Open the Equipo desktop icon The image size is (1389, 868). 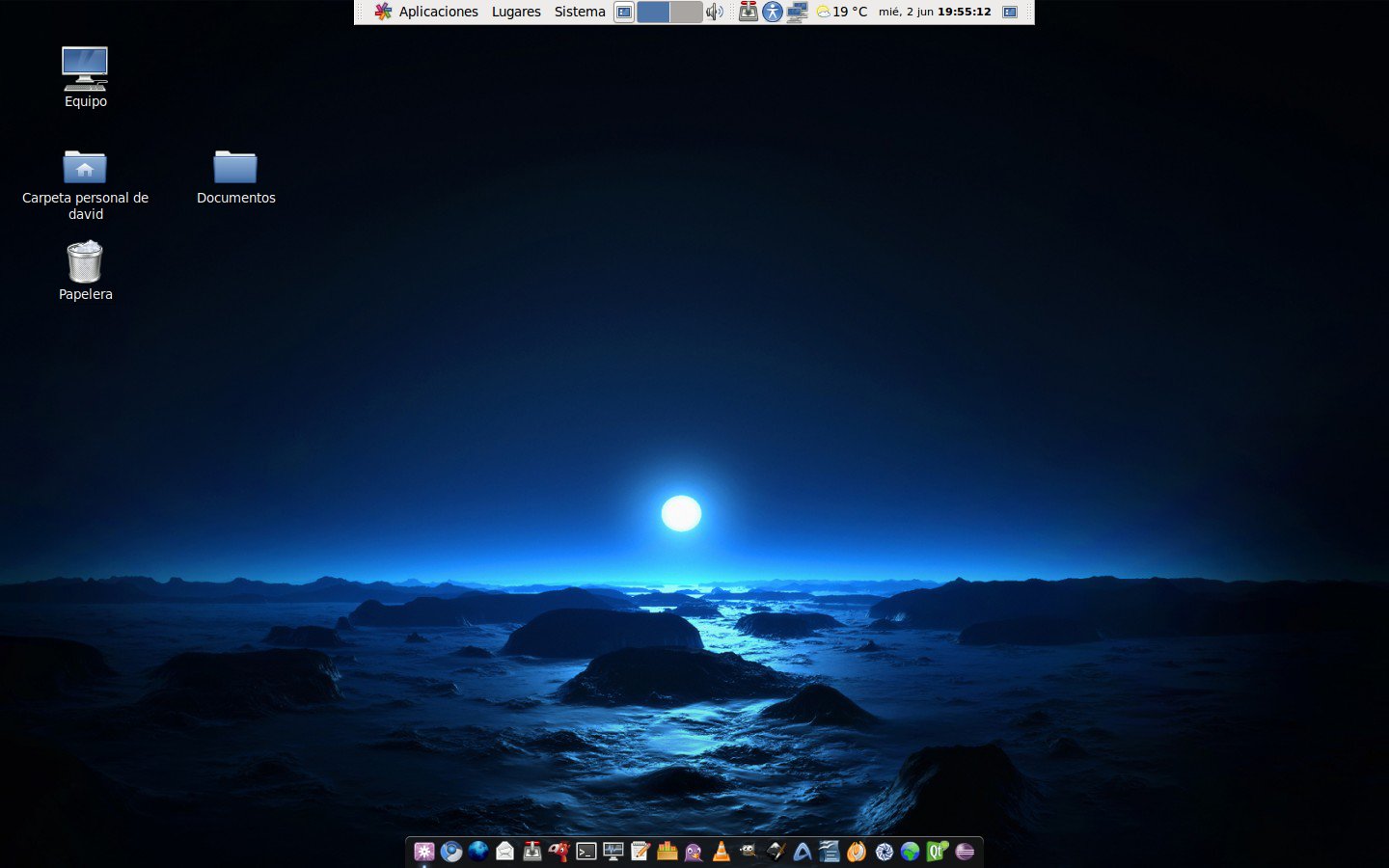(85, 69)
